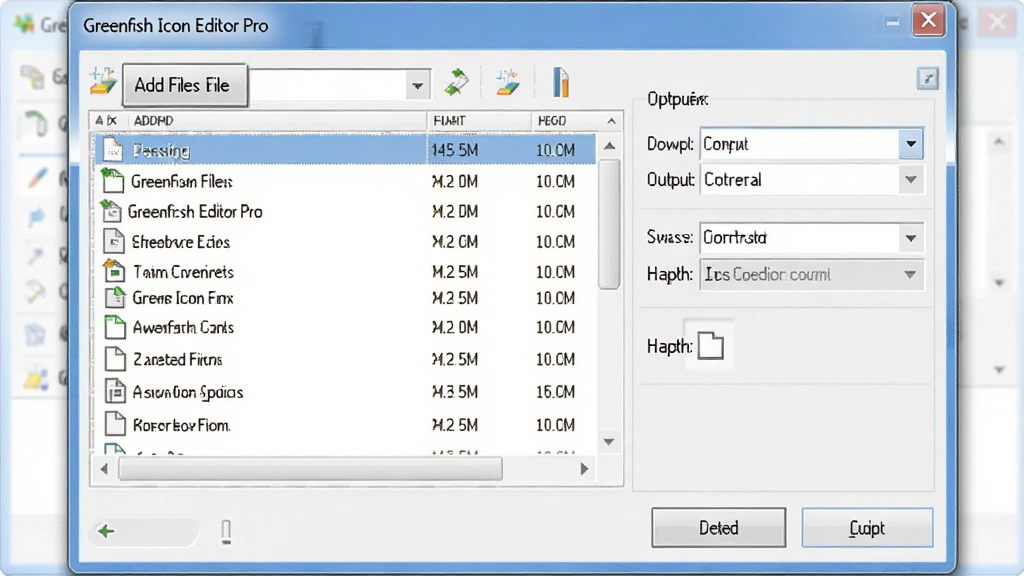The image size is (1024, 576).
Task: Click the file list scroll down arrow
Action: 609,442
